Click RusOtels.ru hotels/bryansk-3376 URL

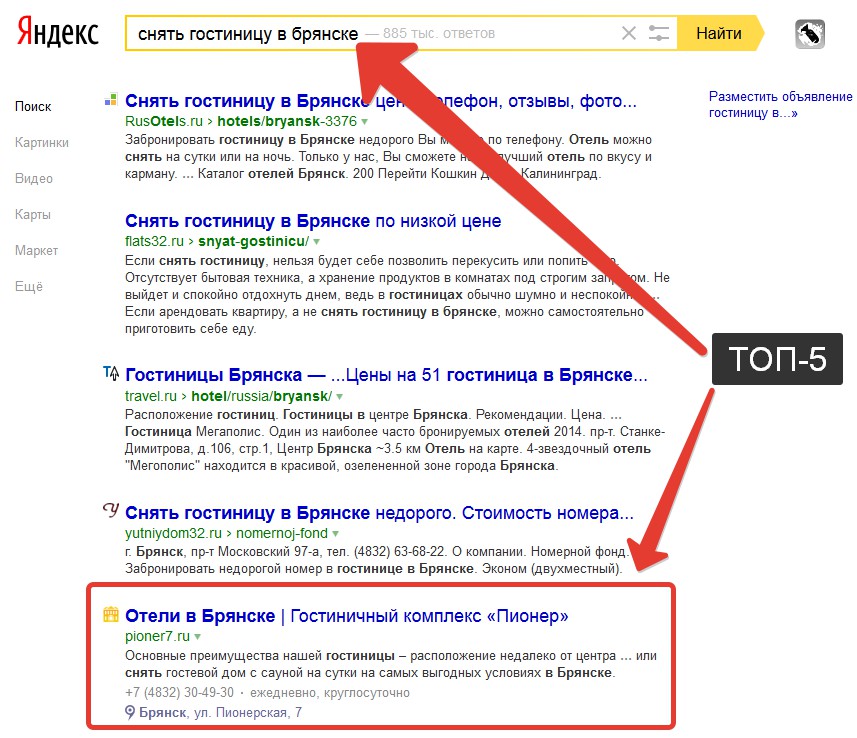coord(241,121)
